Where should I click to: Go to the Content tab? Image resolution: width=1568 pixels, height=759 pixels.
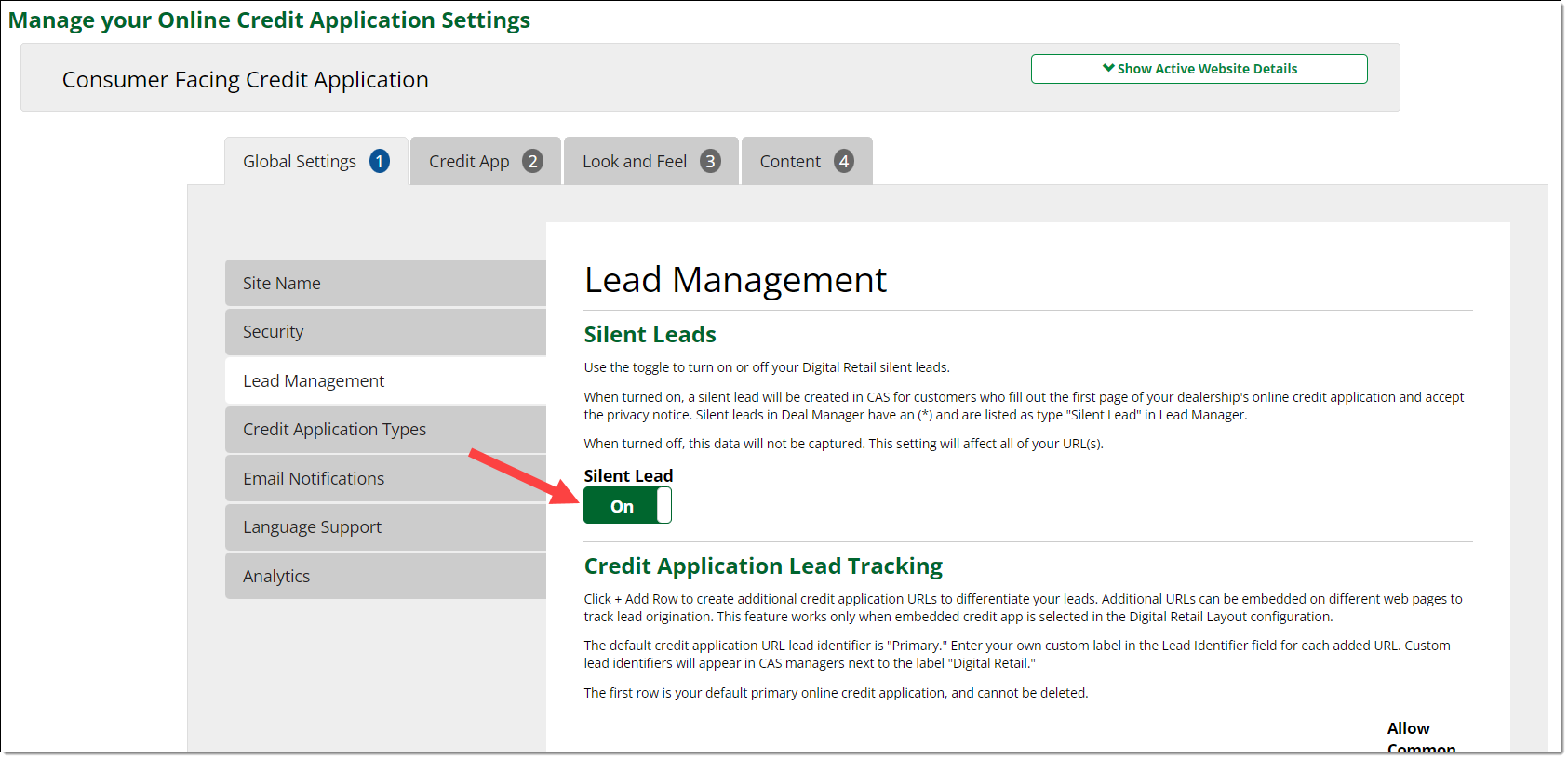790,162
